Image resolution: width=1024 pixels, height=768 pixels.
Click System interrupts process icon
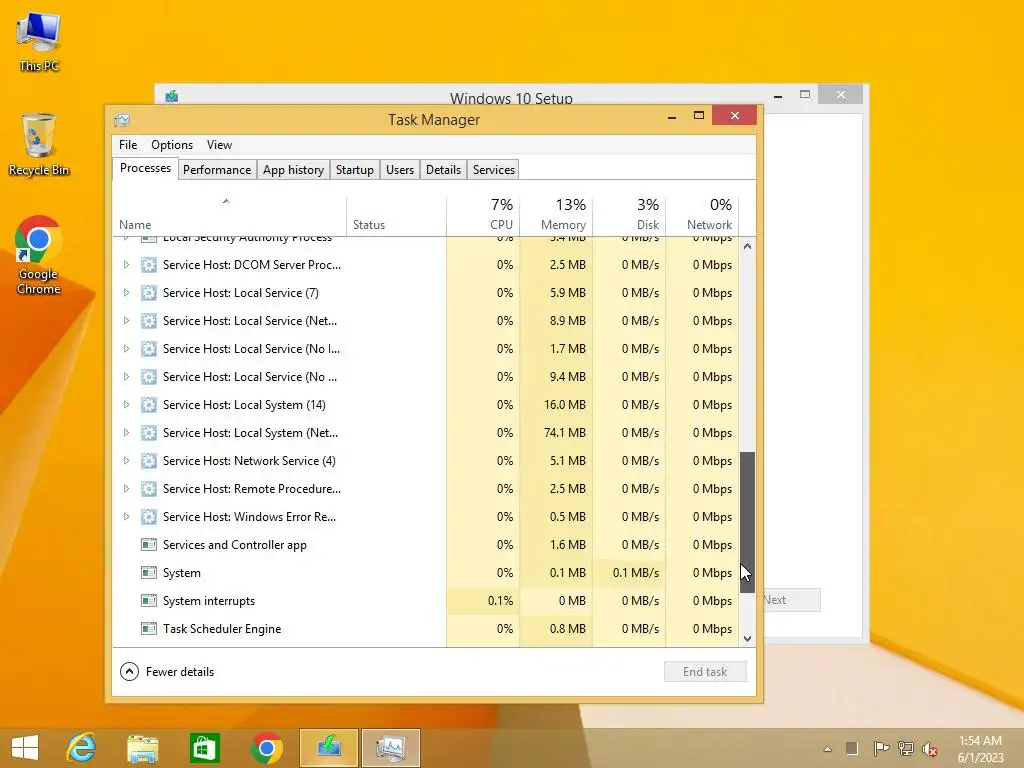click(x=149, y=601)
